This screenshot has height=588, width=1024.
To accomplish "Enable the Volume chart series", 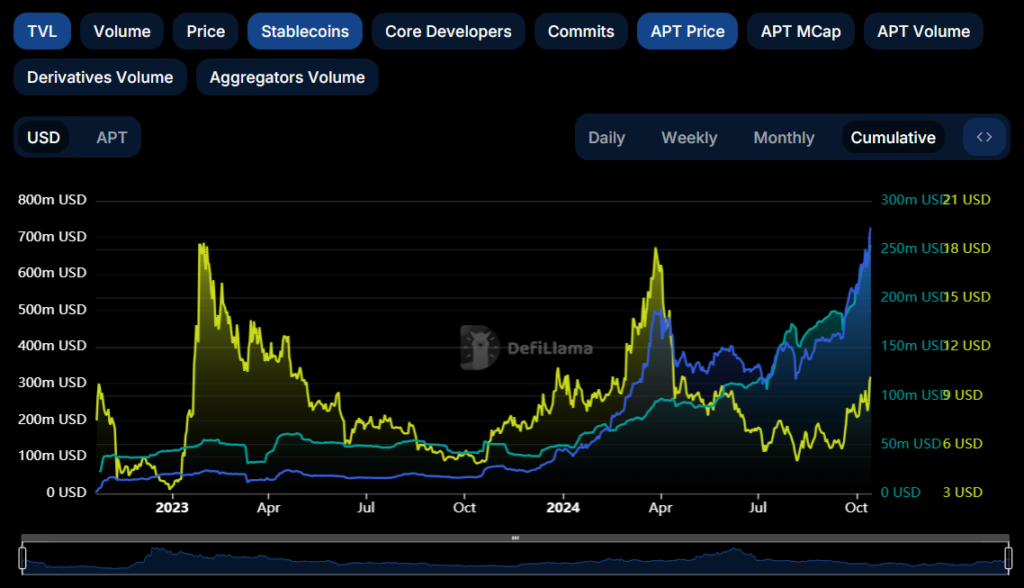I will coord(122,31).
